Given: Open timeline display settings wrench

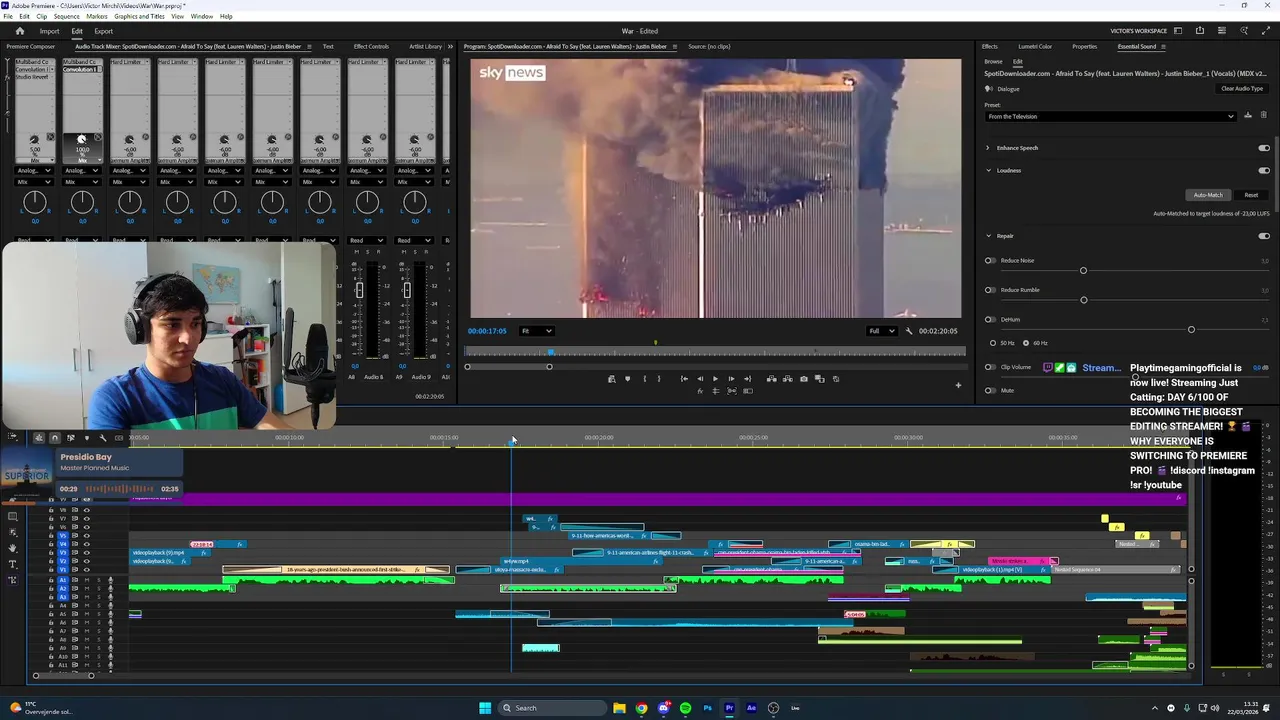Looking at the screenshot, I should [x=103, y=438].
